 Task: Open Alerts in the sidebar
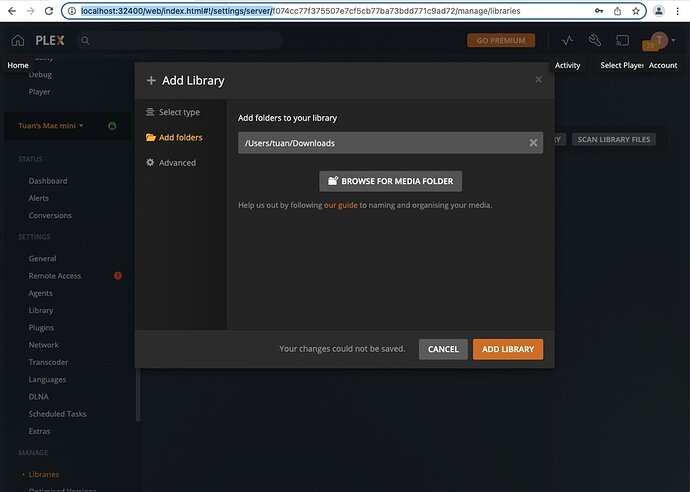pos(39,198)
